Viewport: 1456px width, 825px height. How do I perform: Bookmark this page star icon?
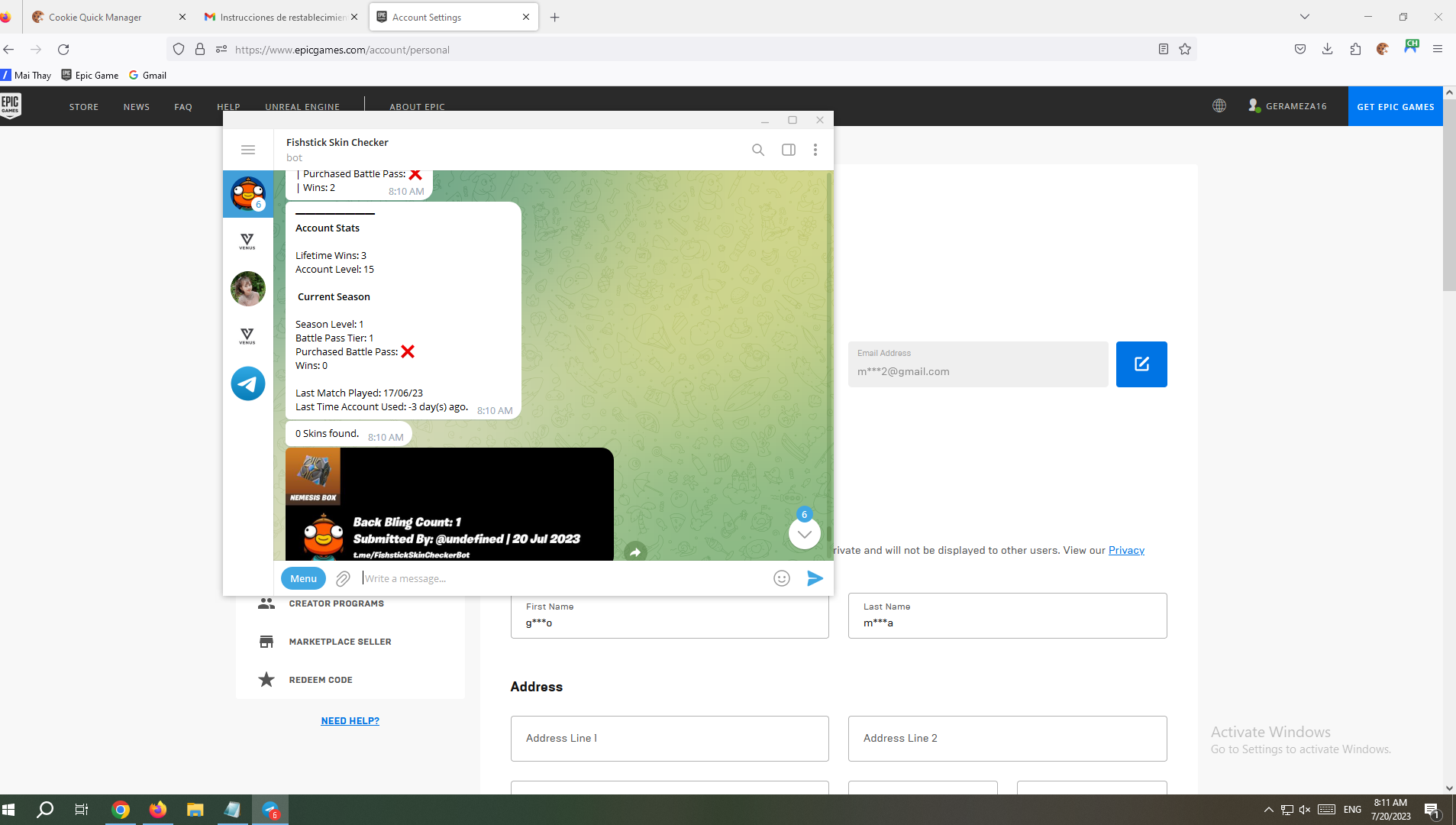[x=1185, y=49]
